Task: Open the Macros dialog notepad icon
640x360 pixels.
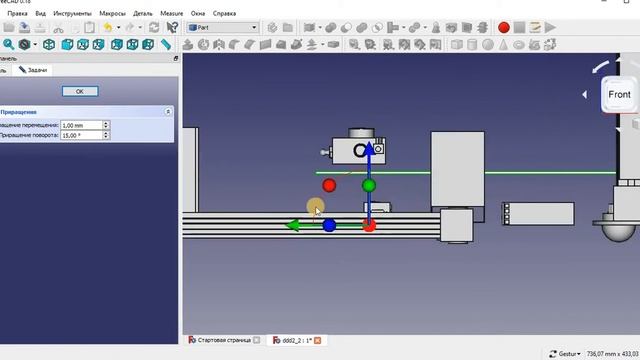Action: coord(535,27)
